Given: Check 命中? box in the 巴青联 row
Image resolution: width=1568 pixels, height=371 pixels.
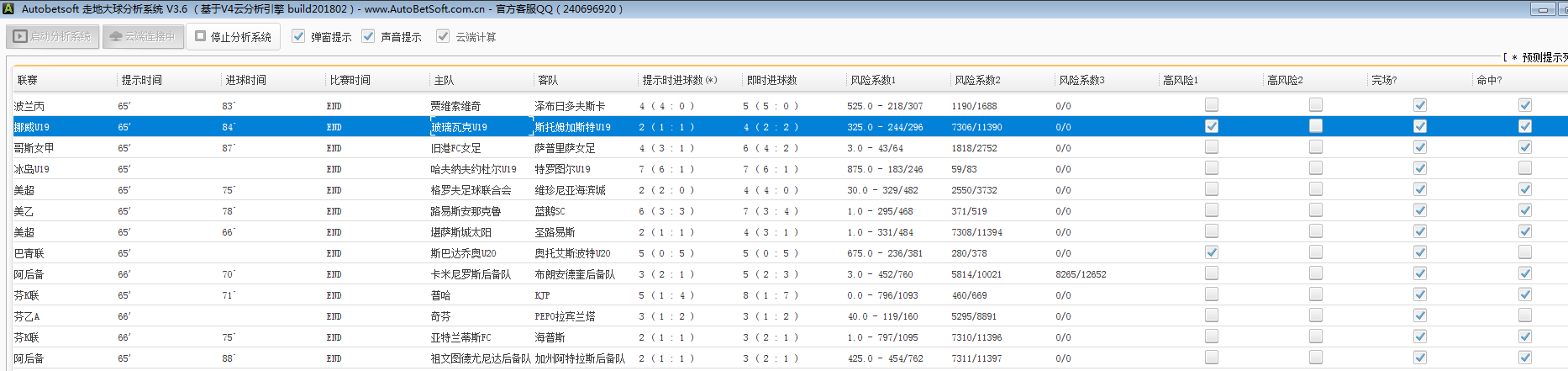Looking at the screenshot, I should (x=1524, y=252).
